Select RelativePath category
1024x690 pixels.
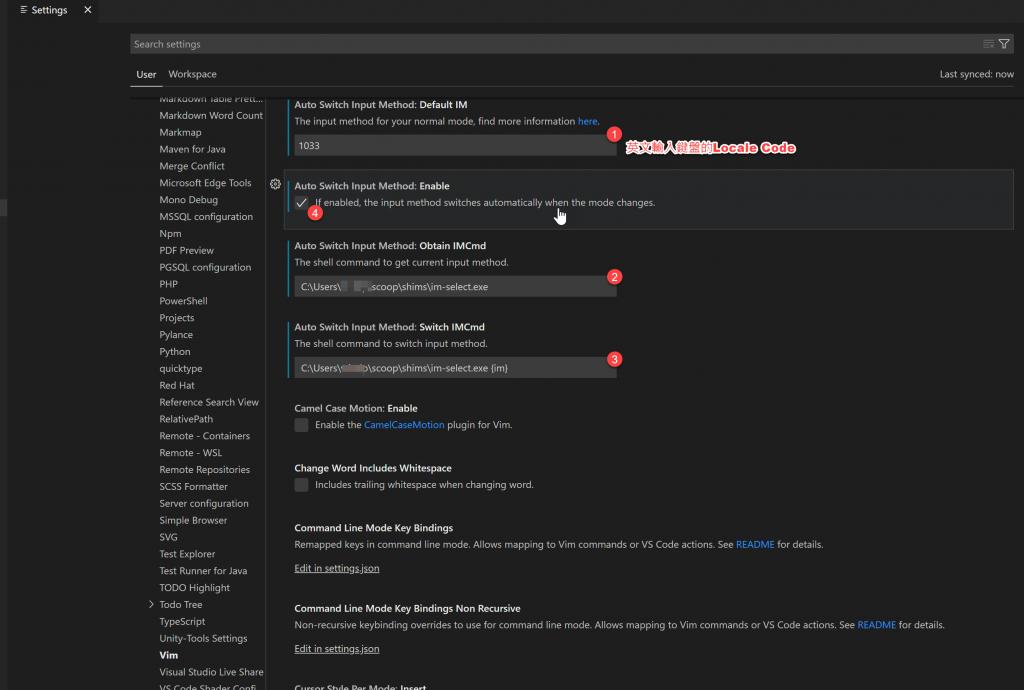click(x=186, y=419)
